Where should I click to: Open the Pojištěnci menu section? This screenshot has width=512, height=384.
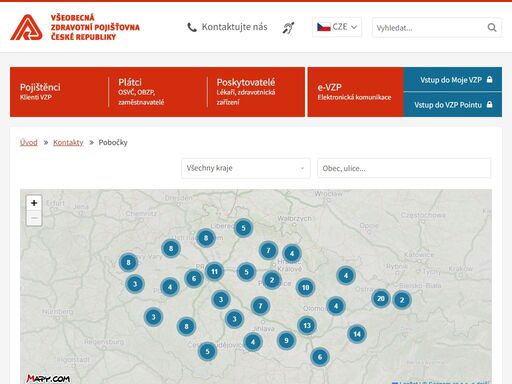(x=59, y=92)
